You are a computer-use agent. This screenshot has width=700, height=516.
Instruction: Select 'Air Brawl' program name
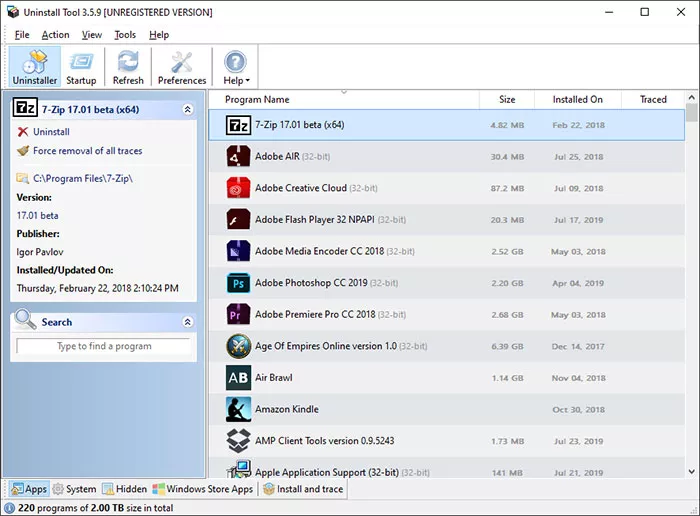(x=274, y=378)
